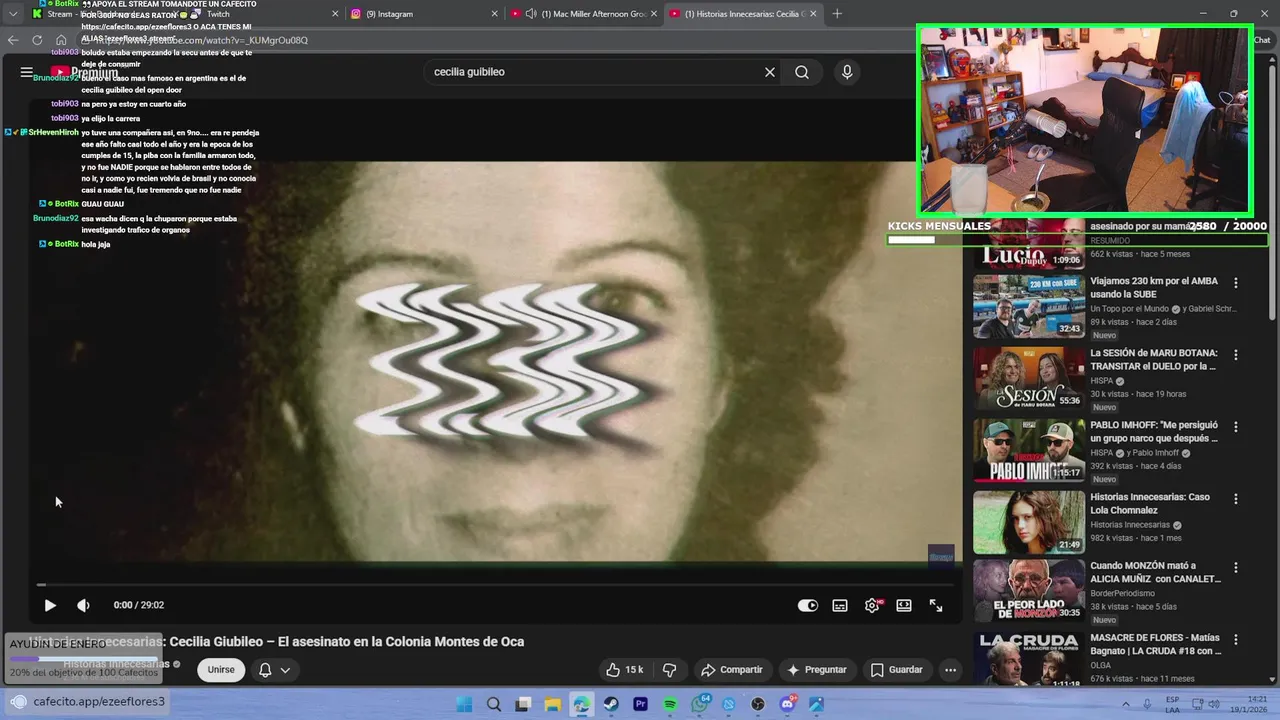
Task: Open Adobe Premiere Pro from taskbar
Action: pyautogui.click(x=640, y=704)
